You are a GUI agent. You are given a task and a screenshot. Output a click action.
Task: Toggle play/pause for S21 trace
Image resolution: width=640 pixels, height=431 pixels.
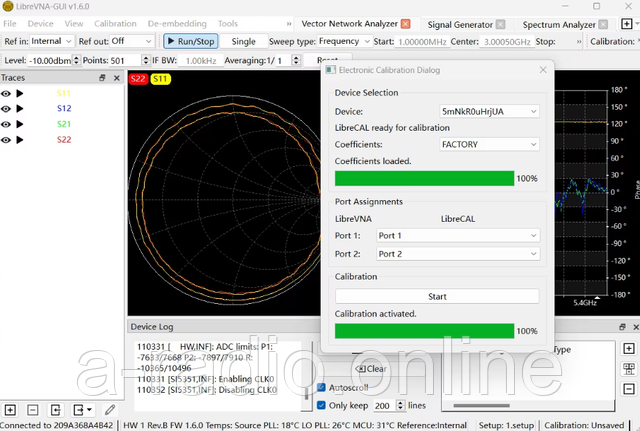coord(20,124)
